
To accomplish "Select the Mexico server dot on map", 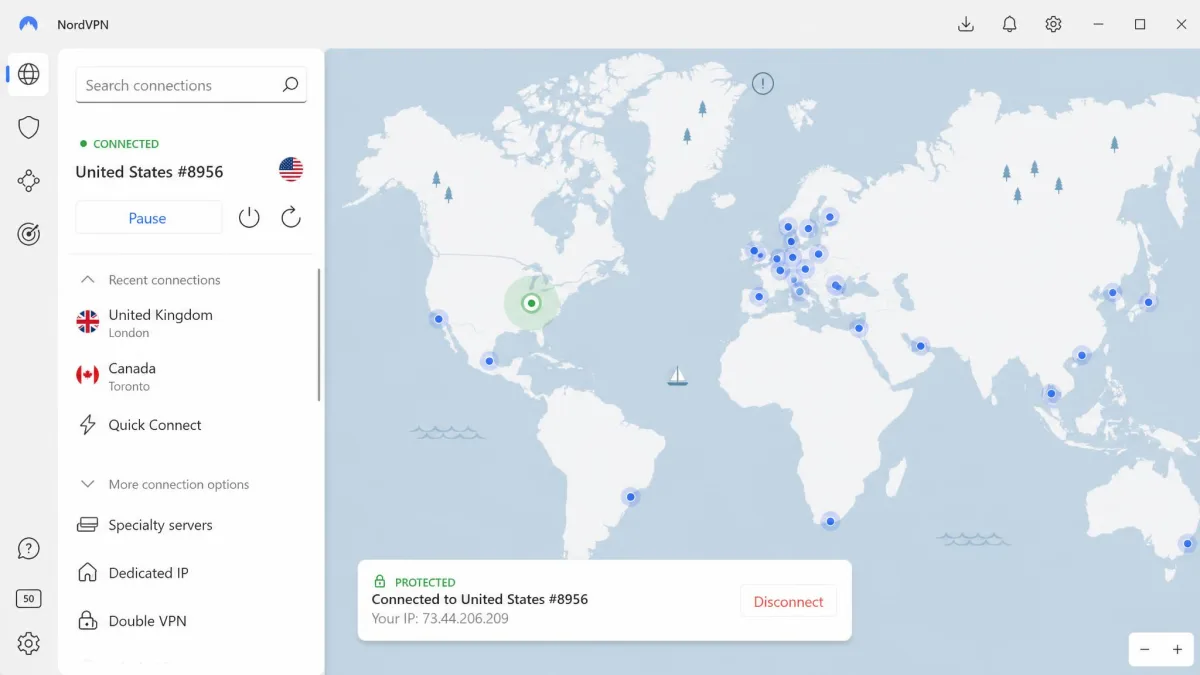I will tap(489, 361).
